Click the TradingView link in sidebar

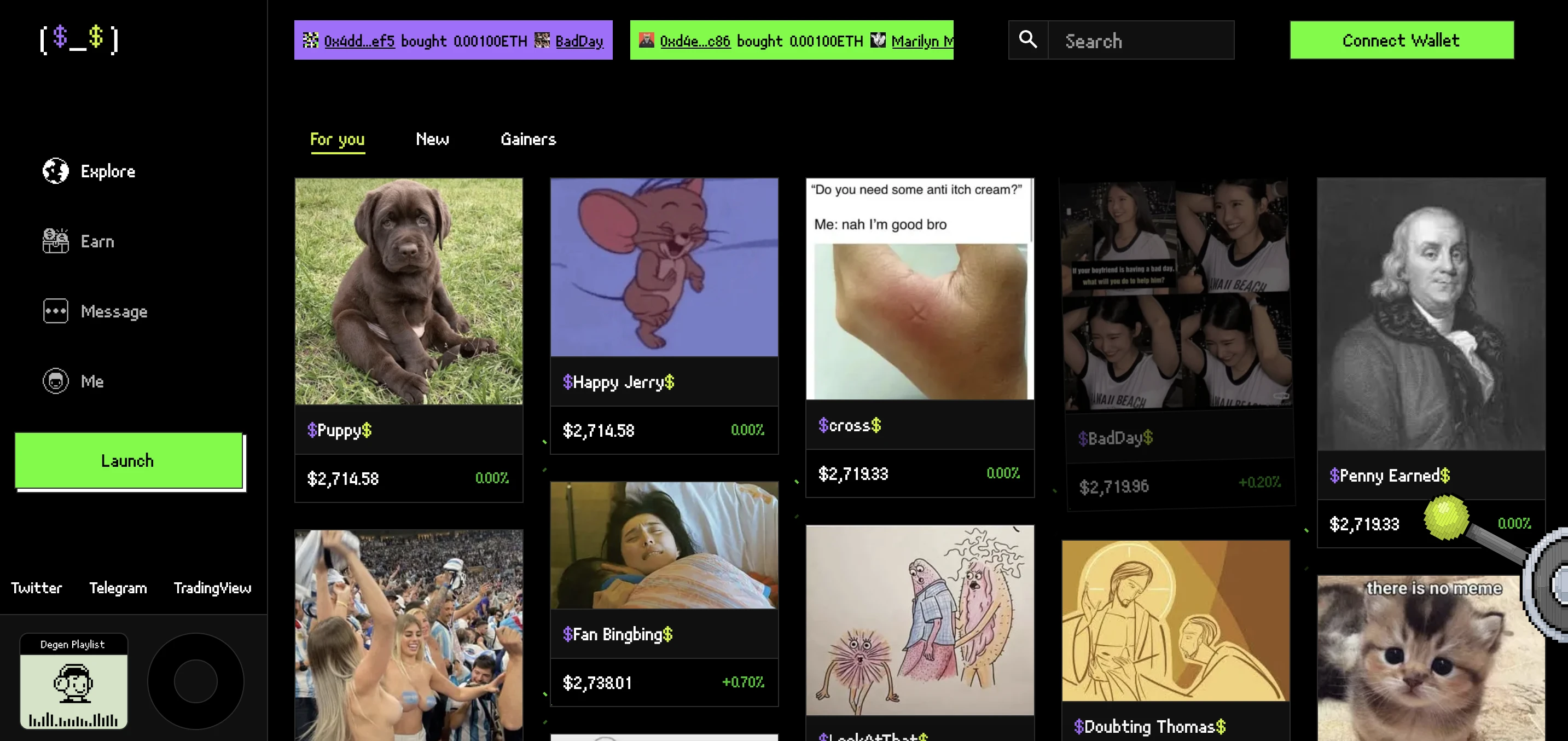(213, 588)
